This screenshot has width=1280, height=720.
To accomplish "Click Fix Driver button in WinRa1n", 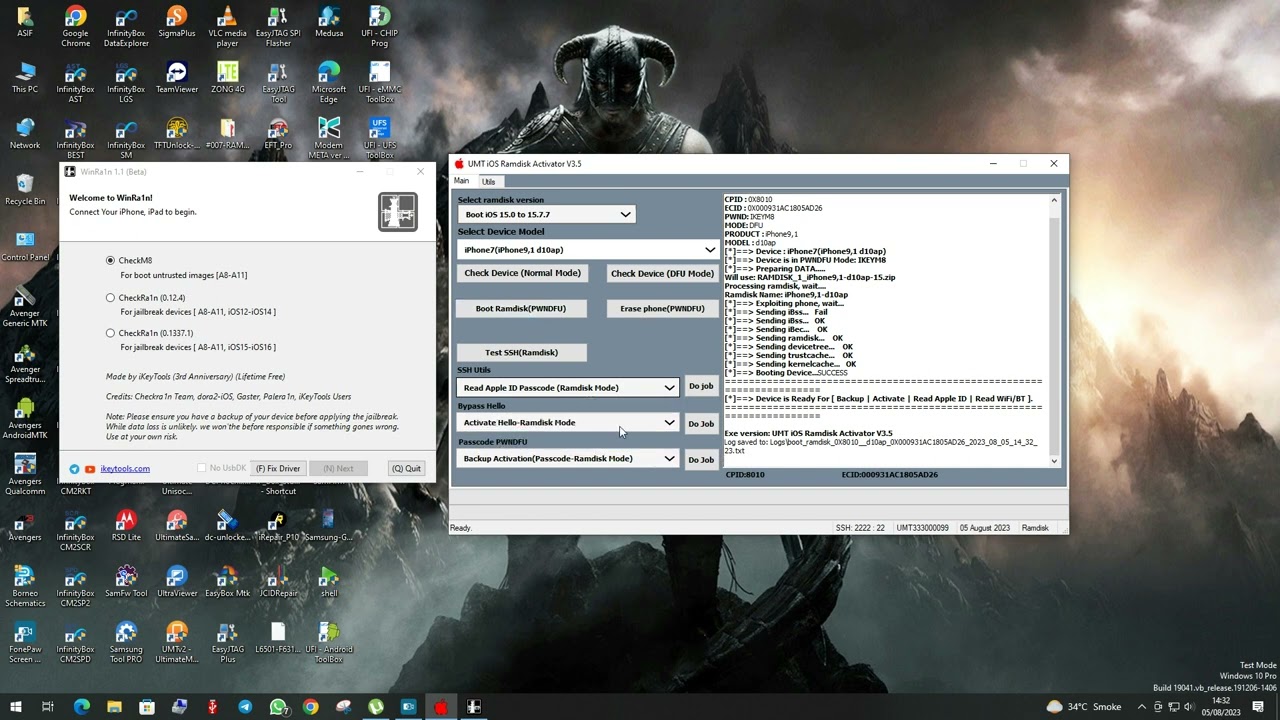I will click(x=278, y=468).
